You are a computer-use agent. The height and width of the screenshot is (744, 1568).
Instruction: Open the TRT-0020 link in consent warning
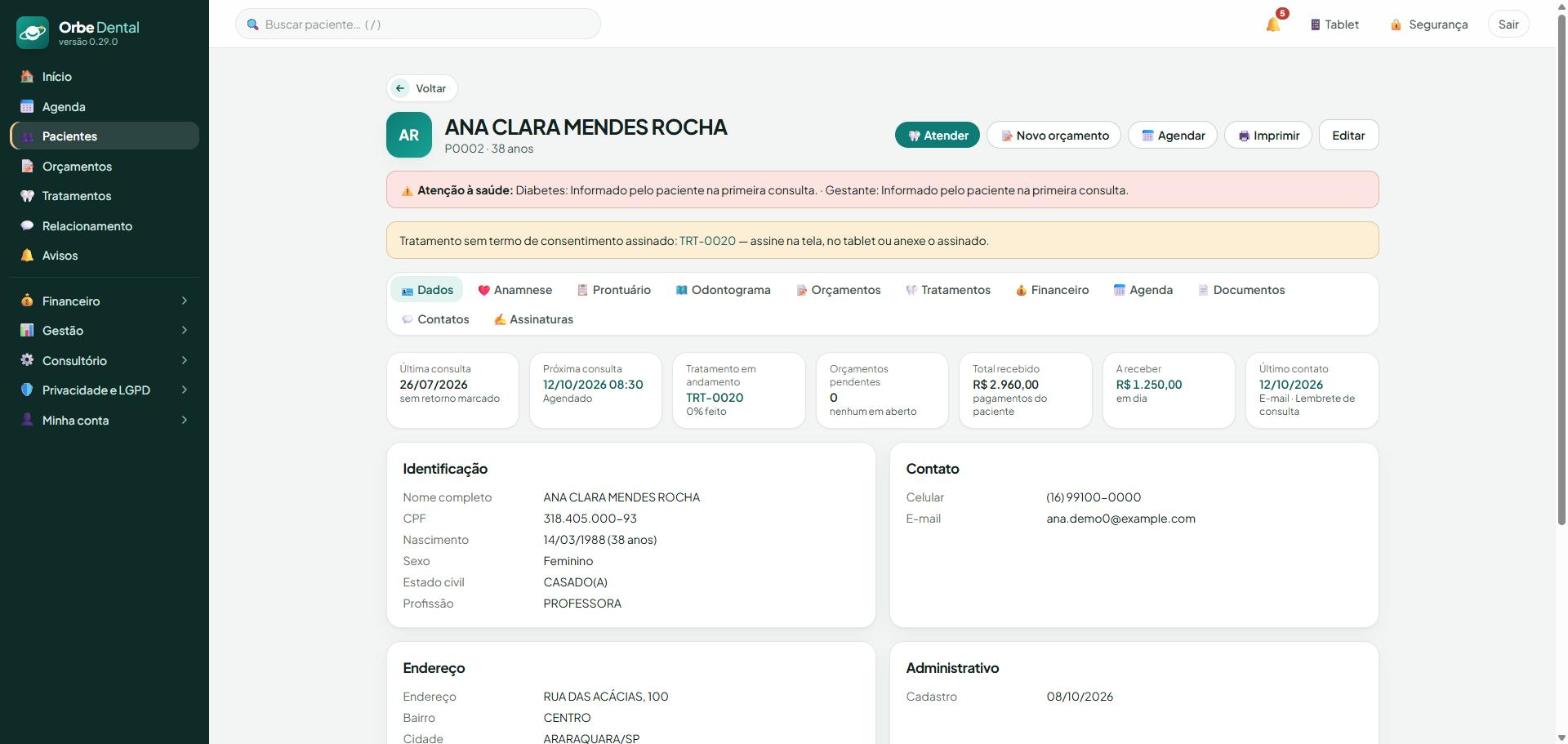tap(708, 241)
